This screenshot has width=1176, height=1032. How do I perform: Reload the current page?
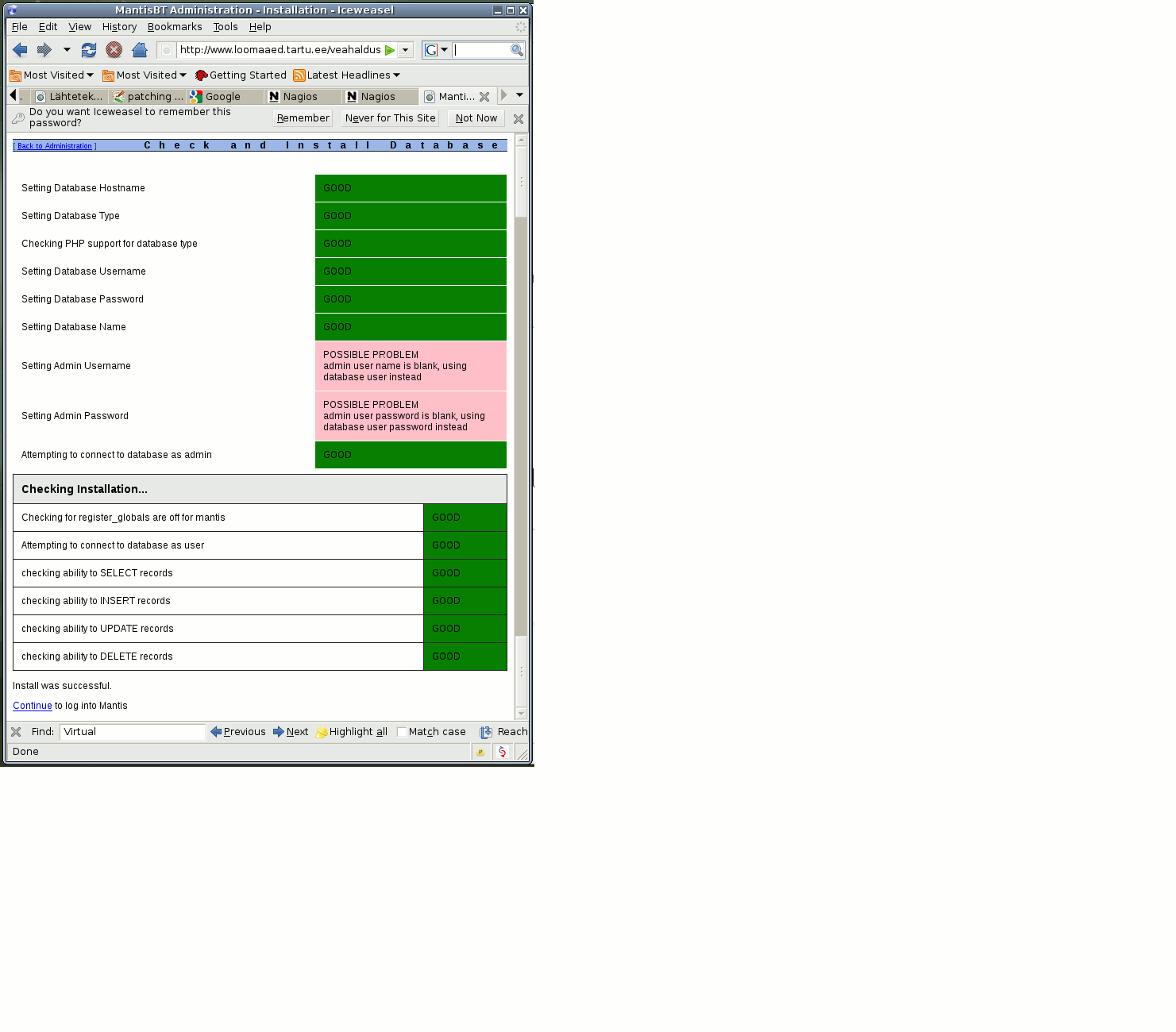tap(89, 50)
